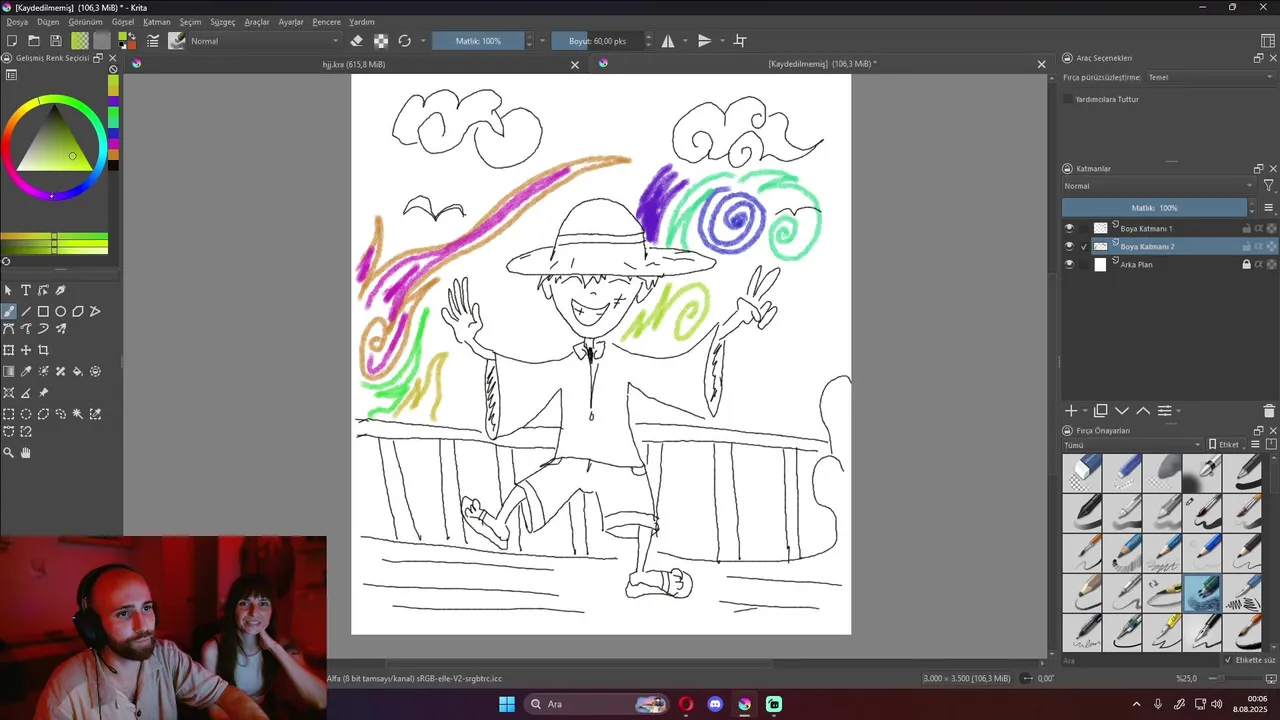Open the Süzgeç menu
The height and width of the screenshot is (720, 1280).
223,22
